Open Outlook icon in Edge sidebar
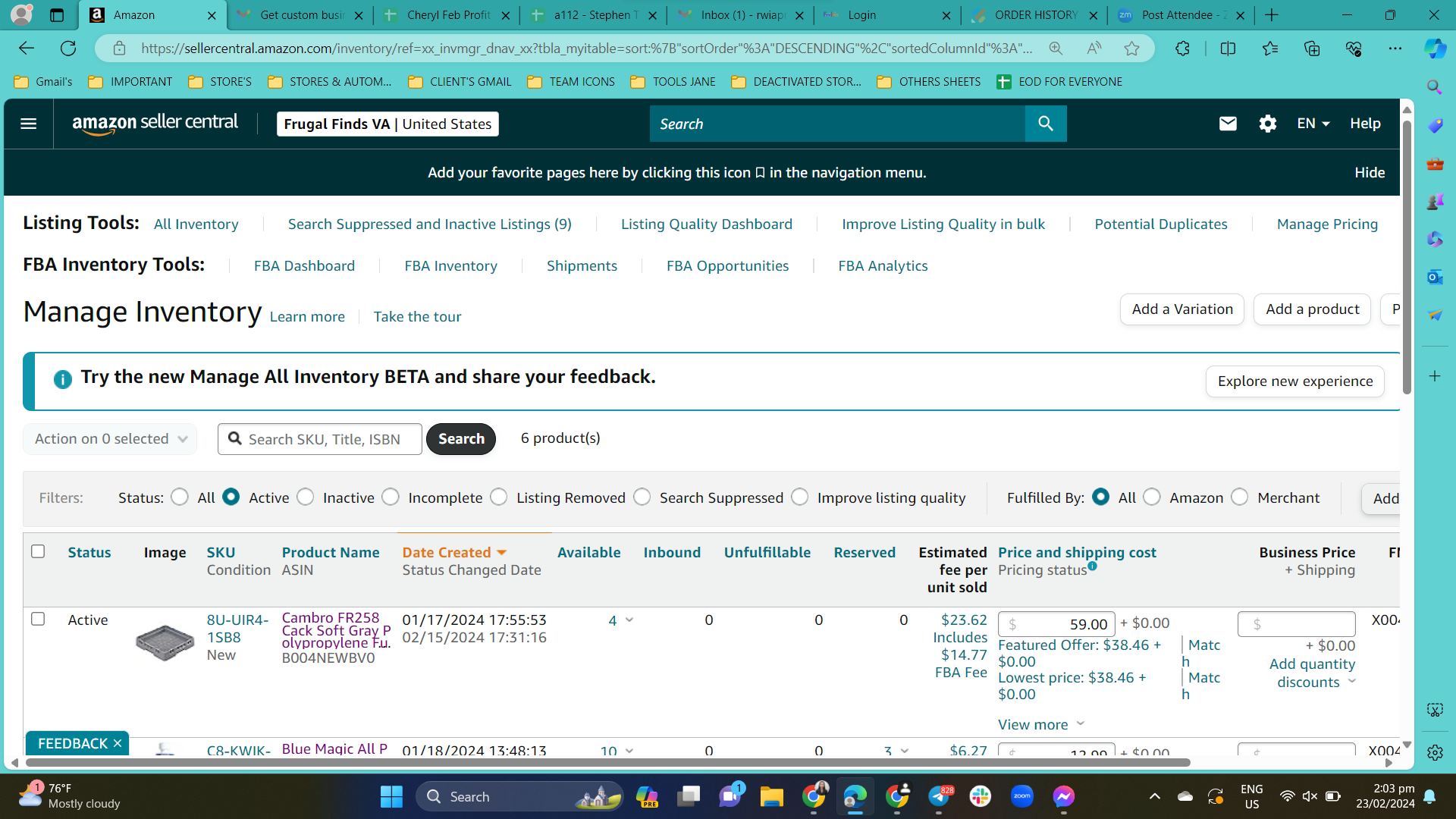The height and width of the screenshot is (819, 1456). coord(1434,277)
